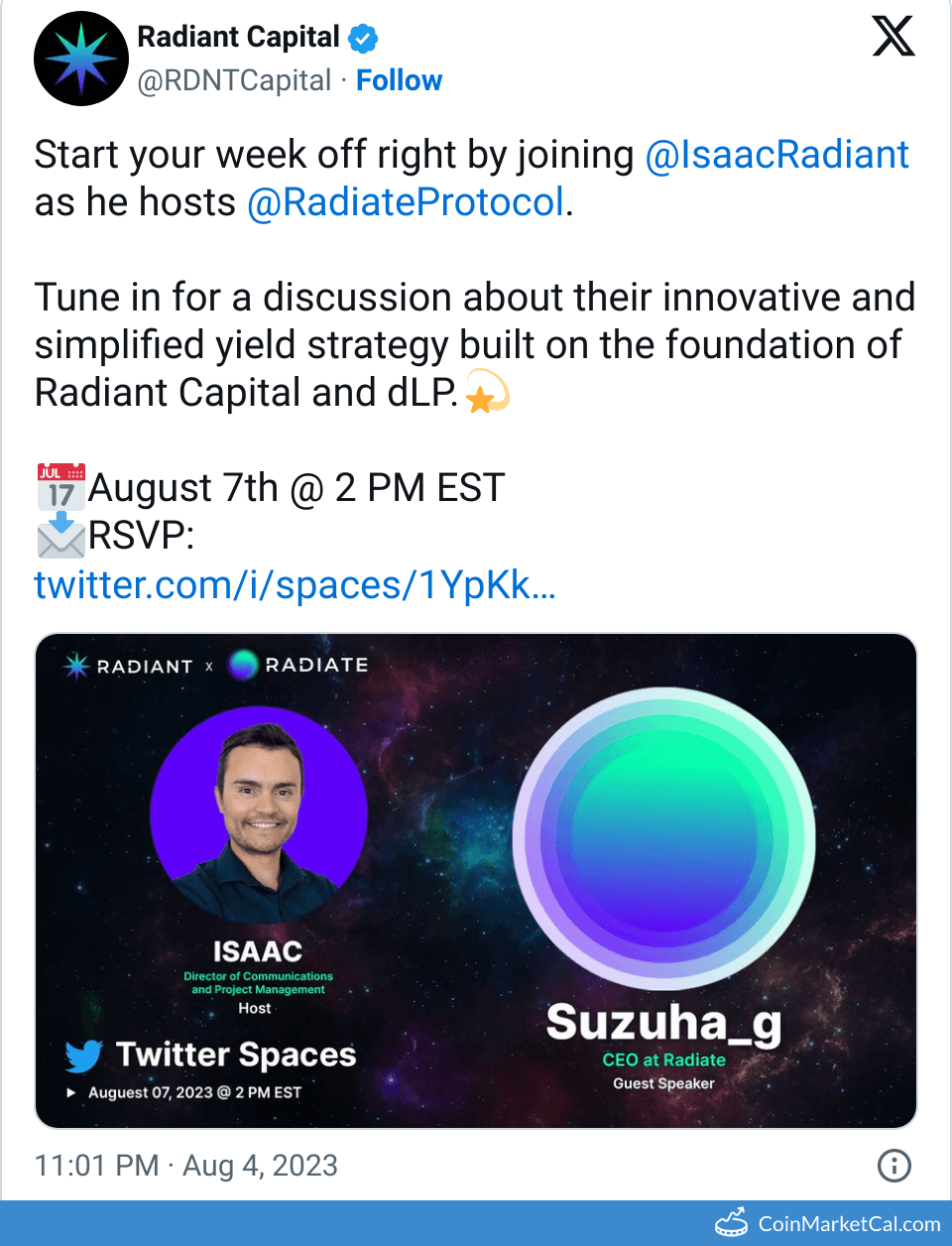Viewport: 952px width, 1246px height.
Task: Click the Suzuha_g gradient circle avatar
Action: coord(663,839)
